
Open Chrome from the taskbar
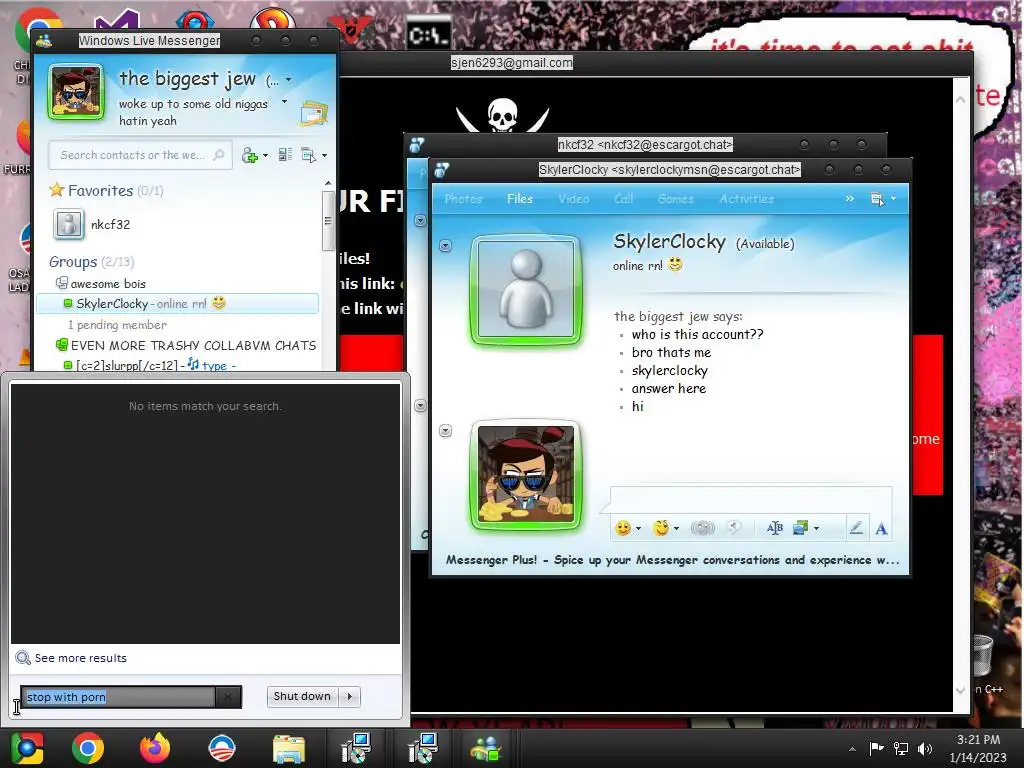coord(88,748)
